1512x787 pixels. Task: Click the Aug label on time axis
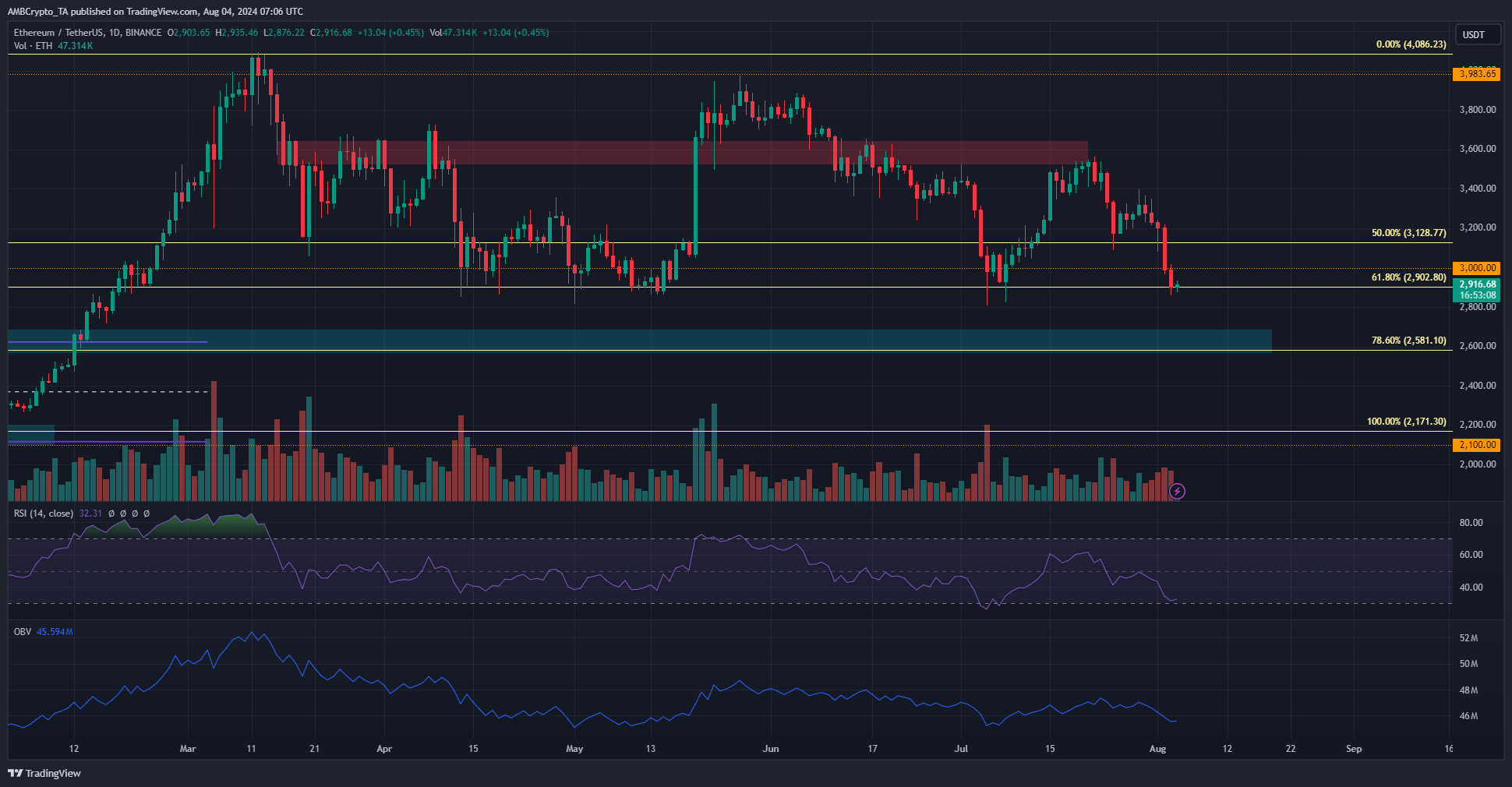[x=1158, y=749]
